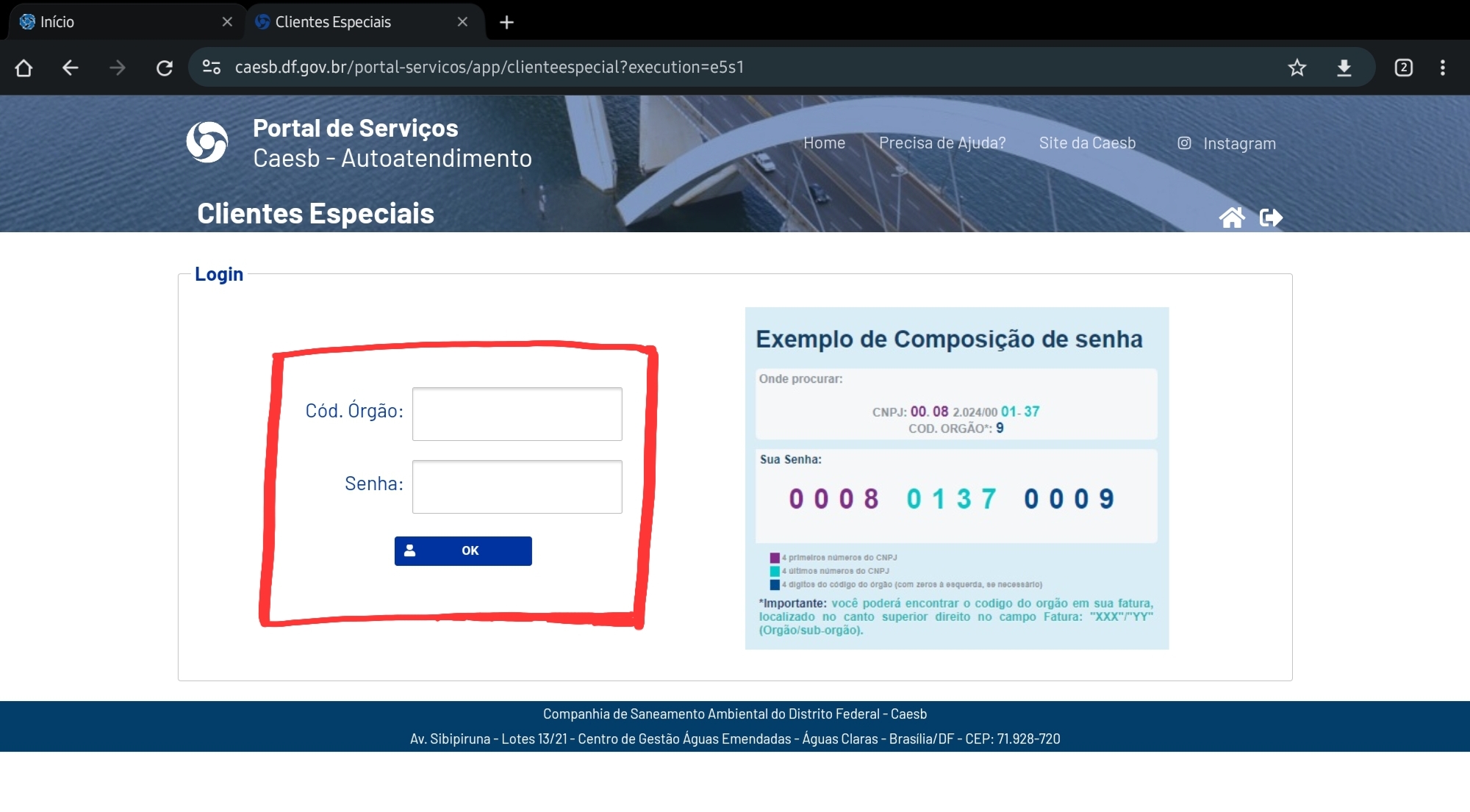This screenshot has width=1470, height=812.
Task: Open the tab switcher showing 2 tabs
Action: pos(1403,68)
